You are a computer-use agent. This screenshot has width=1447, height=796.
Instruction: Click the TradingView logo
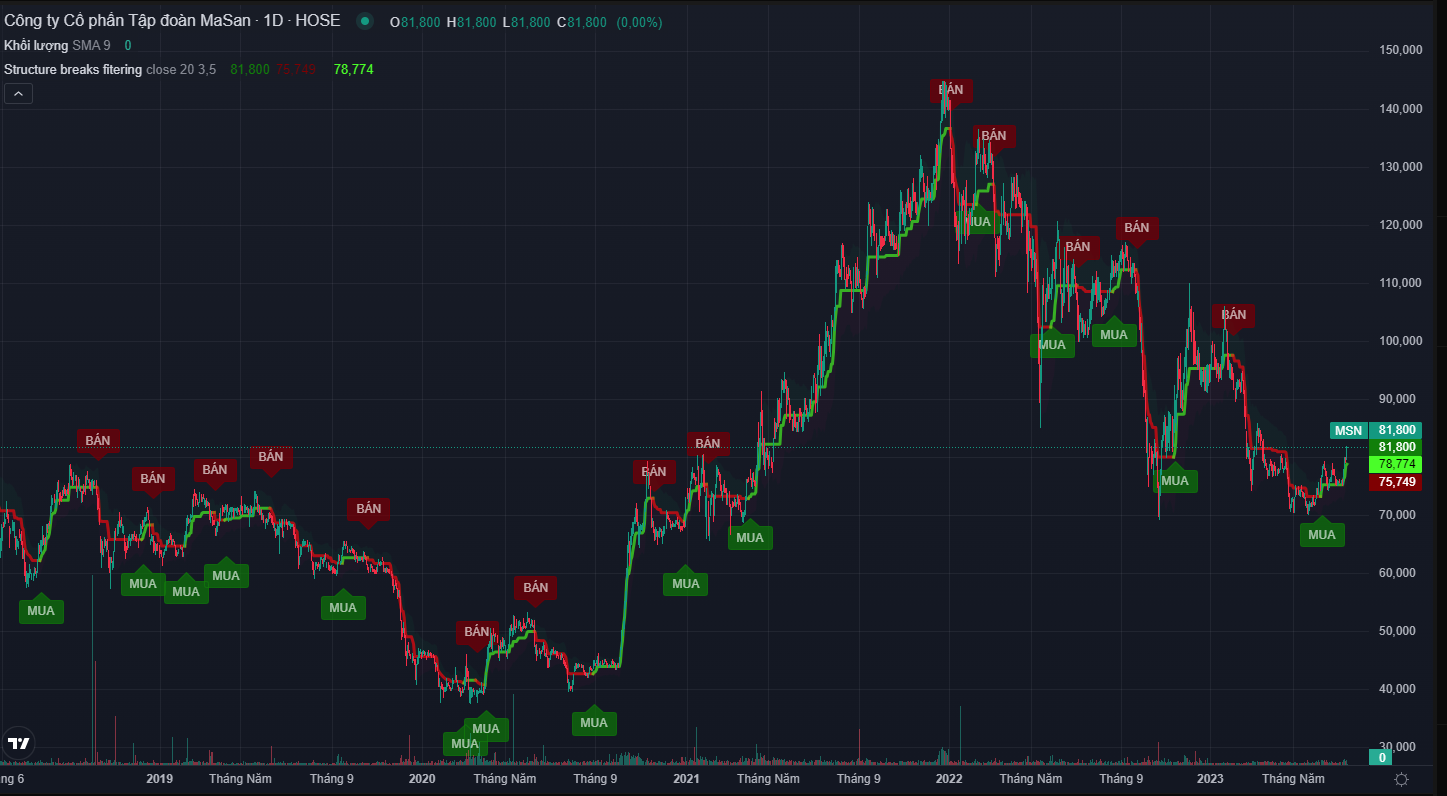tap(18, 743)
